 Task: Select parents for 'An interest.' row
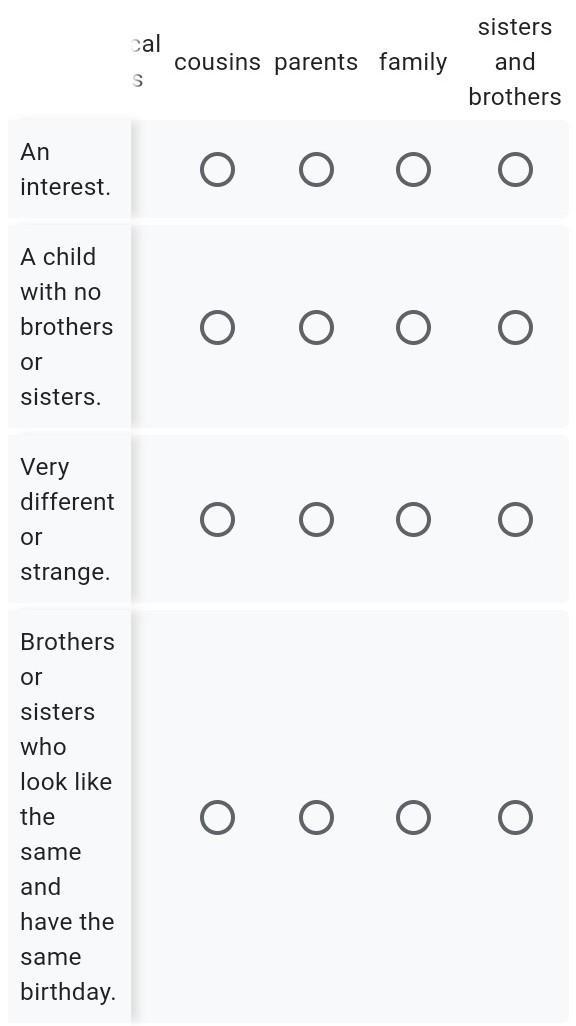(316, 170)
